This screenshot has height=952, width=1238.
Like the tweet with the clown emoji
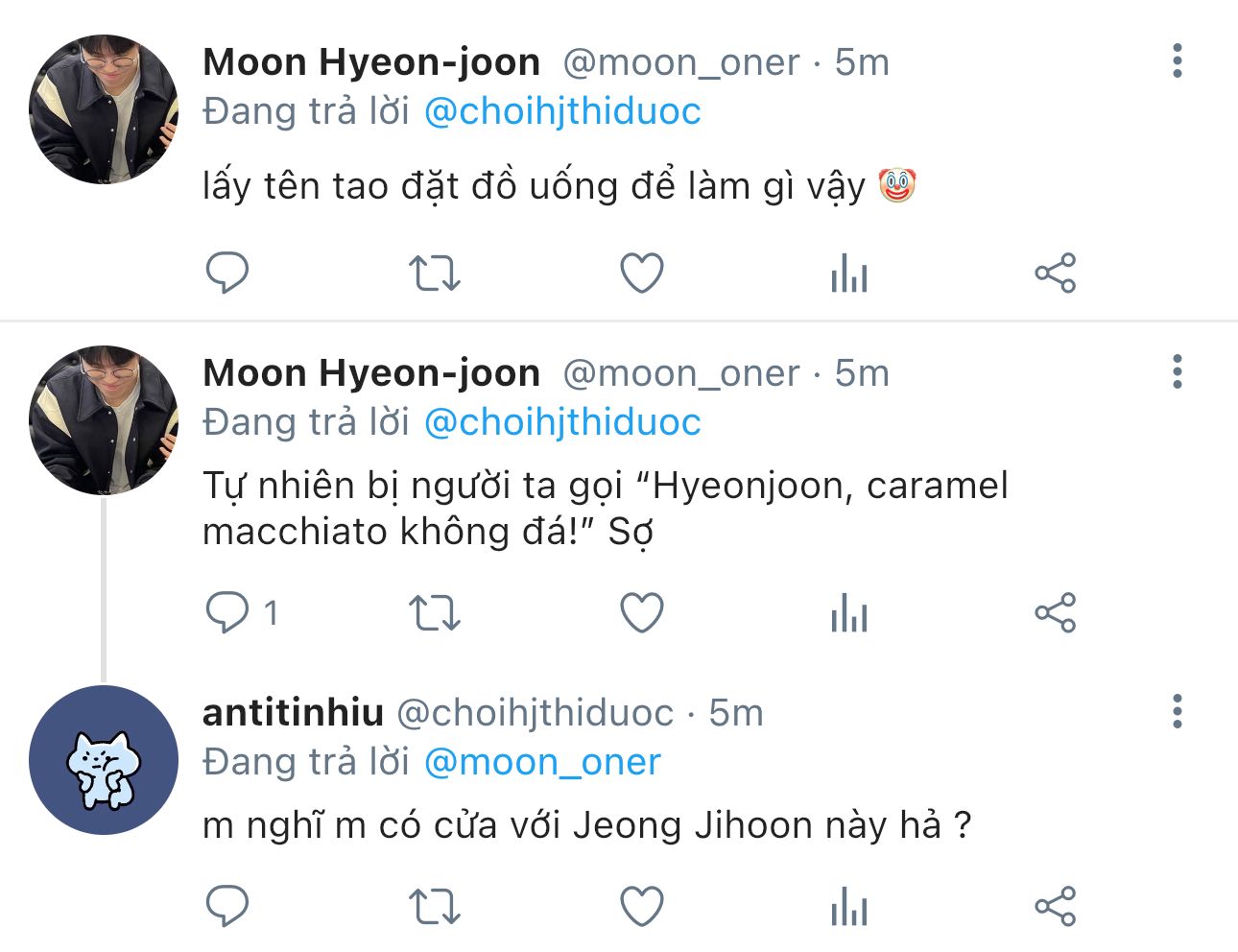coord(642,274)
